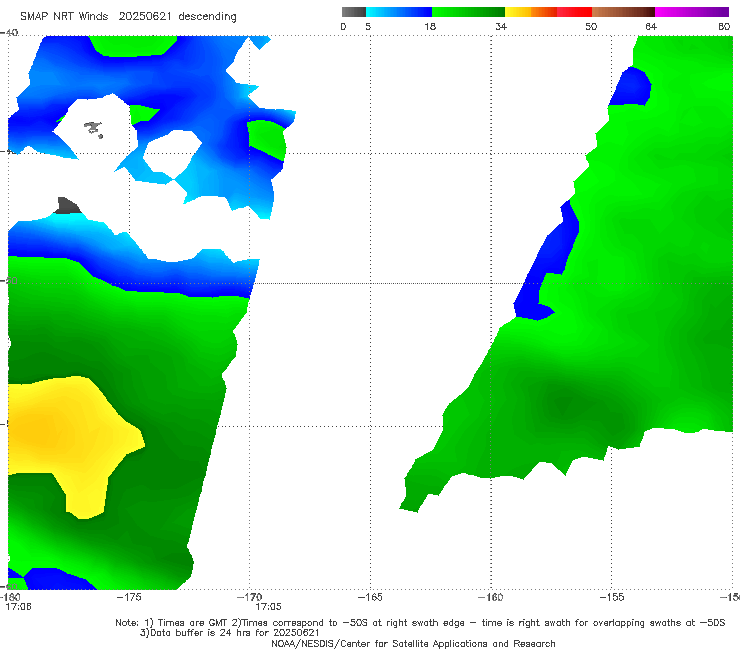Click the "NOAA/NESDIS/Center for Satellite Applications and Research" credit
The image size is (740, 650).
pos(413,644)
